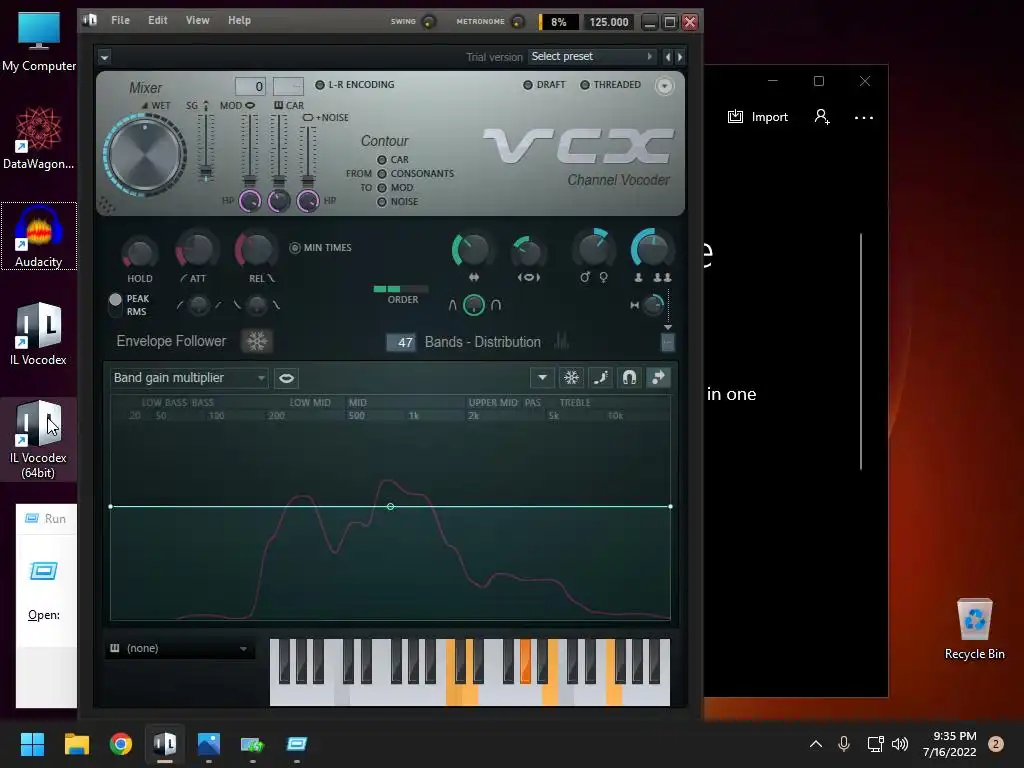This screenshot has width=1024, height=768.
Task: Click the curved arrow icon in the band editor toolbar
Action: coord(658,377)
